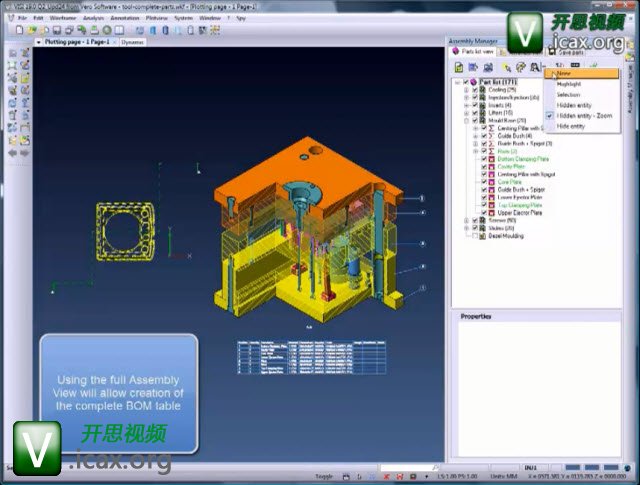640x485 pixels.
Task: Click the printer icon in top toolbar
Action: [94, 30]
